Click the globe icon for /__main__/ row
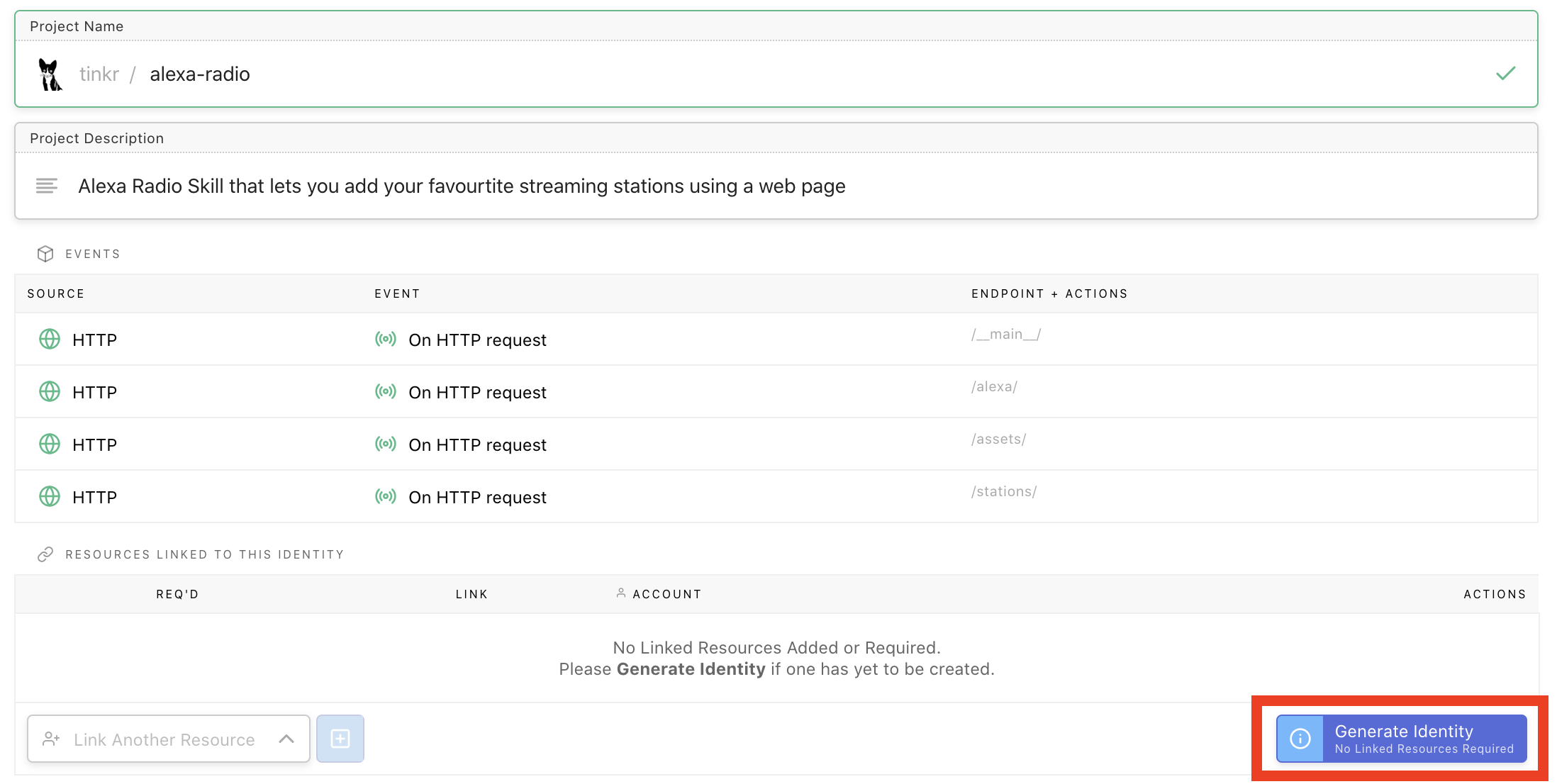Screen dimensions: 1557x784 click(x=50, y=340)
